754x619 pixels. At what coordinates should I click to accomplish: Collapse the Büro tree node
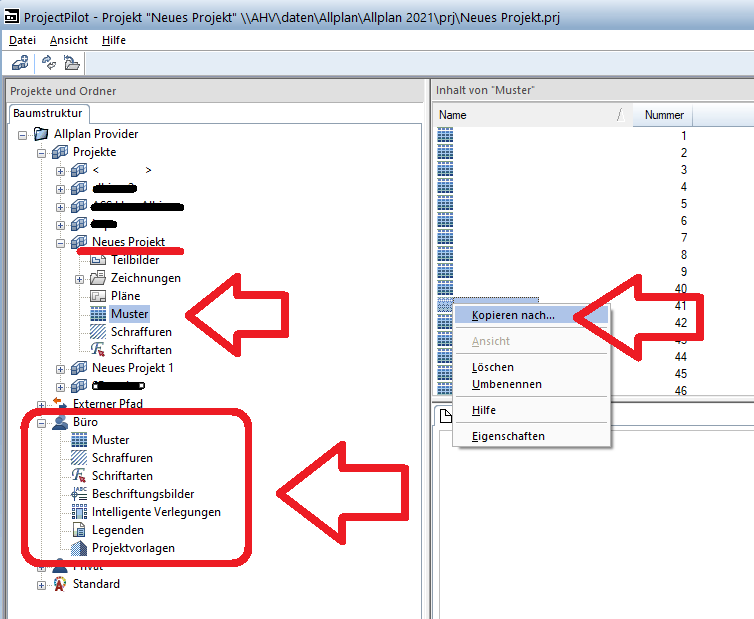tap(42, 422)
